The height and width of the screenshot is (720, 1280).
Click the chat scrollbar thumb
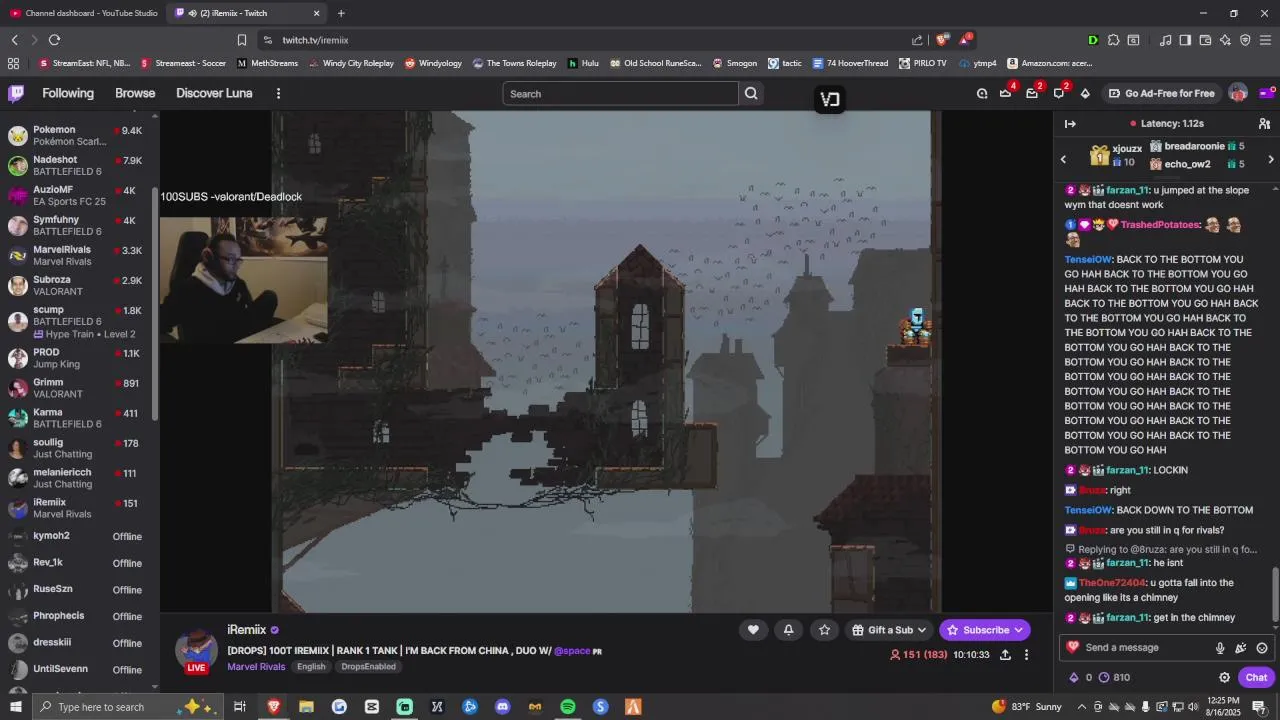coord(1275,594)
